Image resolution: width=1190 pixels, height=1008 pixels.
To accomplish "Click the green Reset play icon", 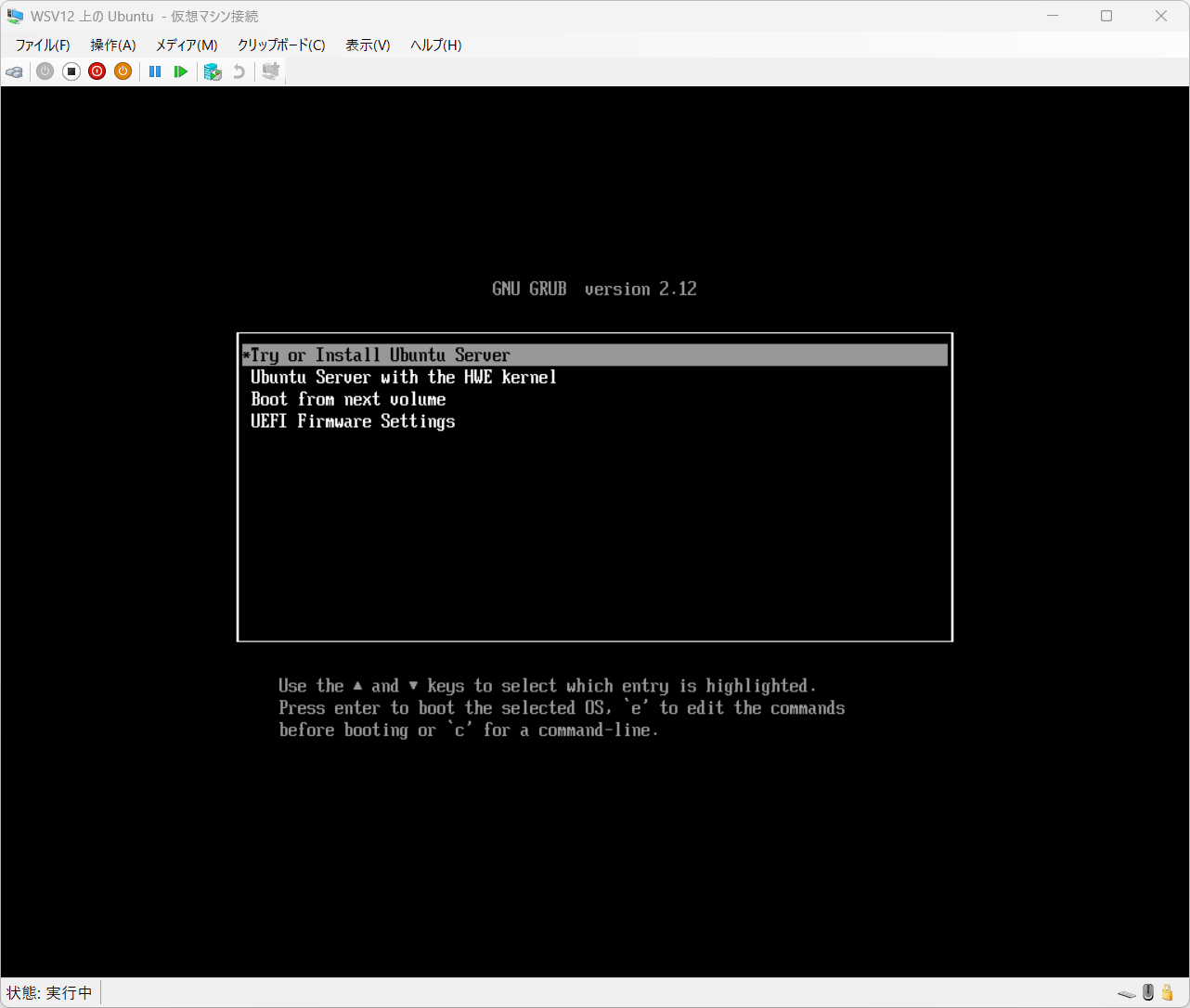I will point(181,71).
